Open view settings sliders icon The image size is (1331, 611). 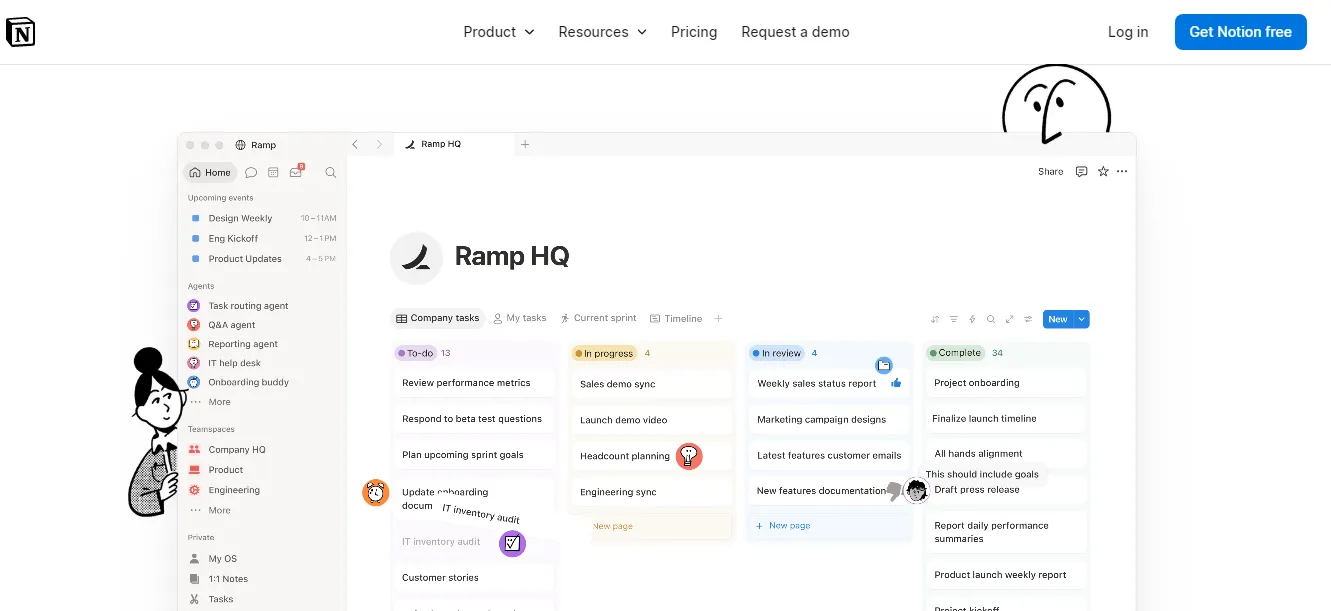click(x=1028, y=319)
